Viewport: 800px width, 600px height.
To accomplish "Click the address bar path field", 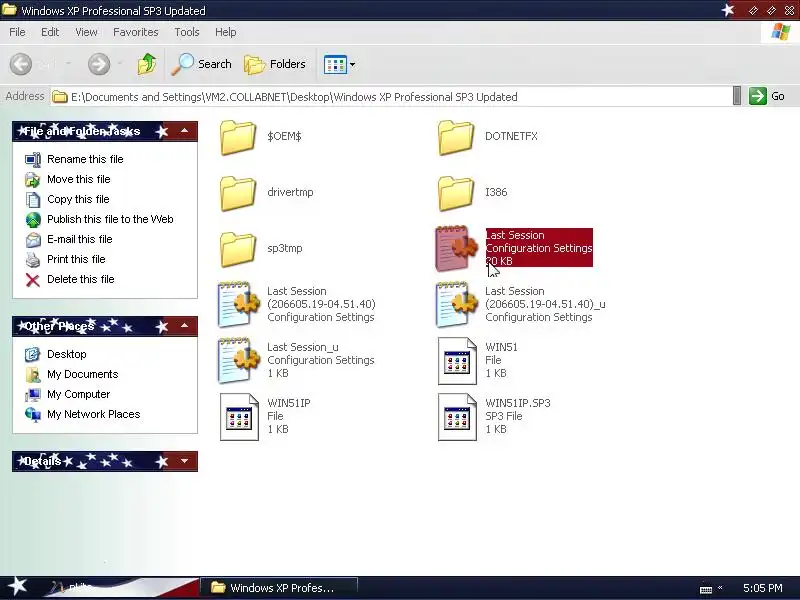I will click(392, 96).
